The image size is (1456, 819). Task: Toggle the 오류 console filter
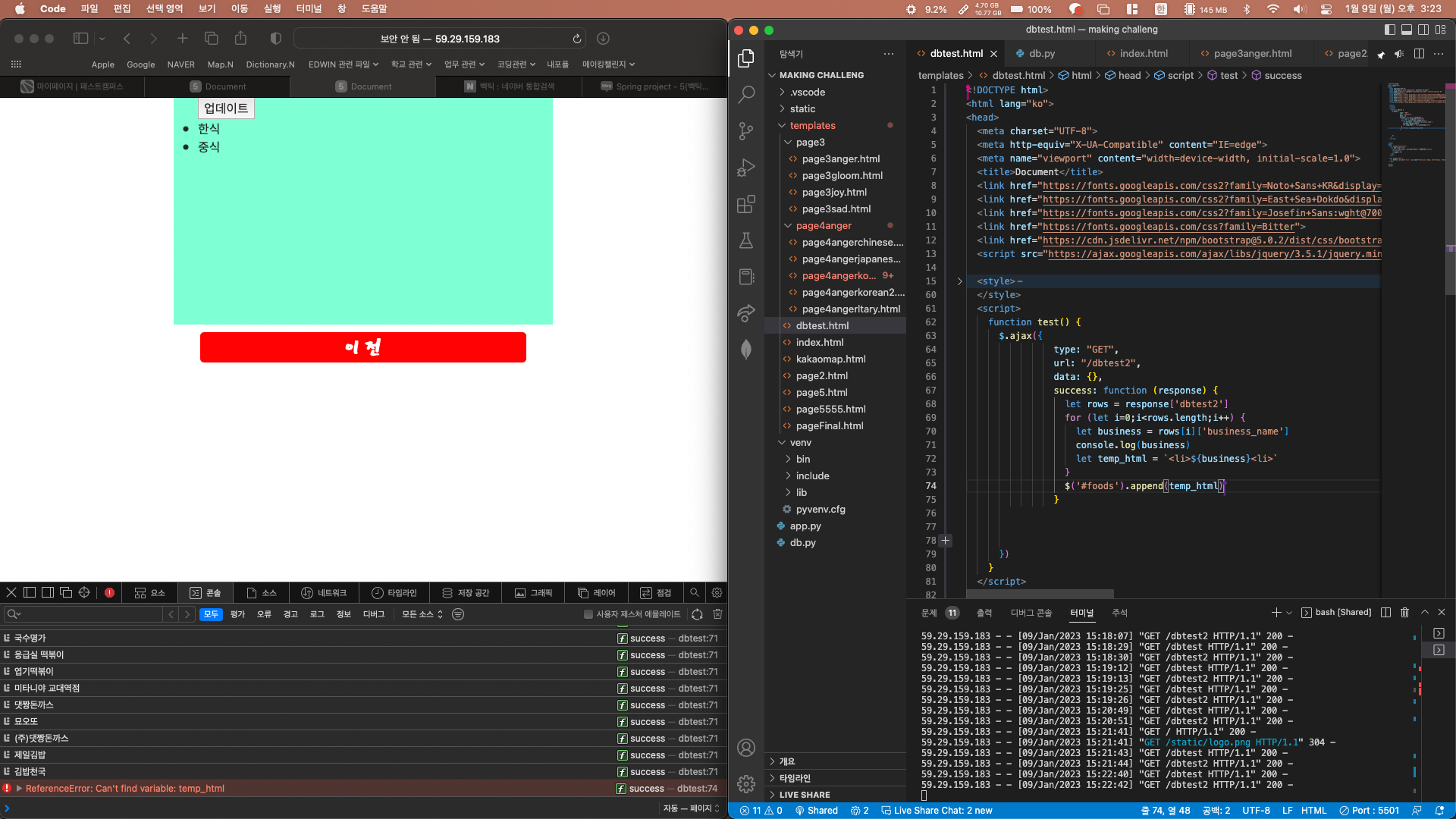coord(264,614)
